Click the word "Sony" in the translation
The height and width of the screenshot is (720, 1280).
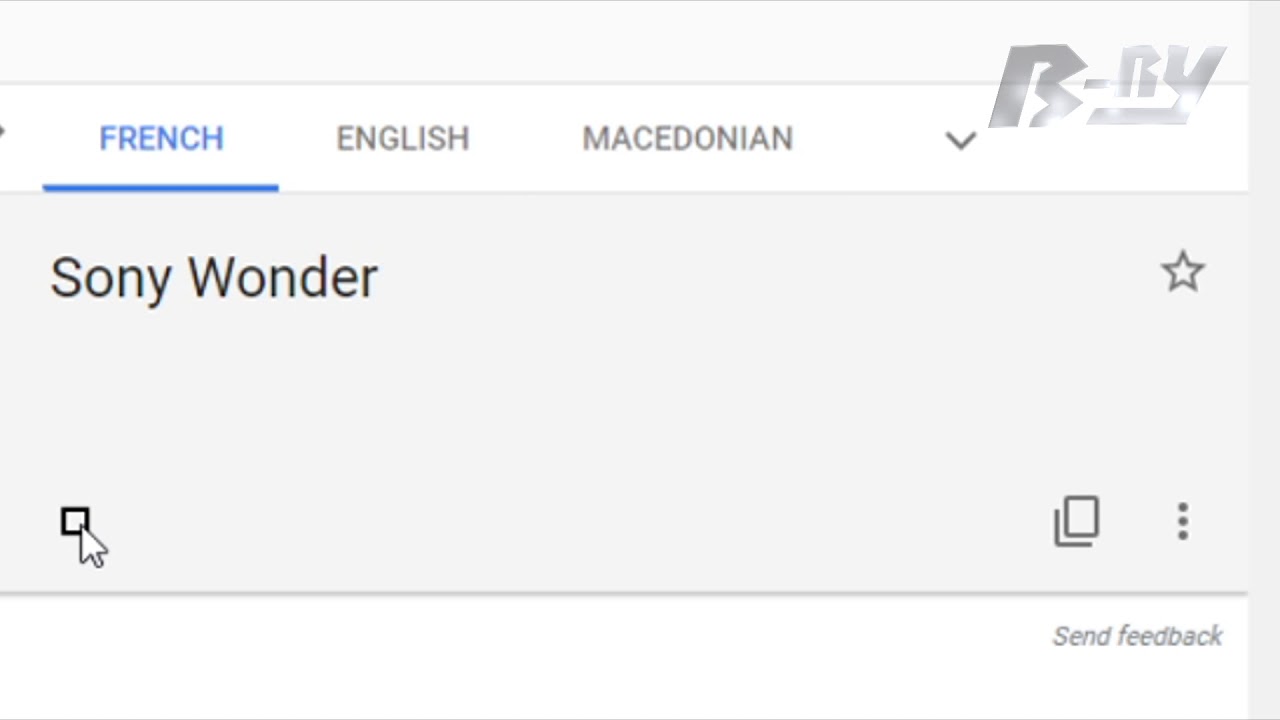[x=110, y=278]
